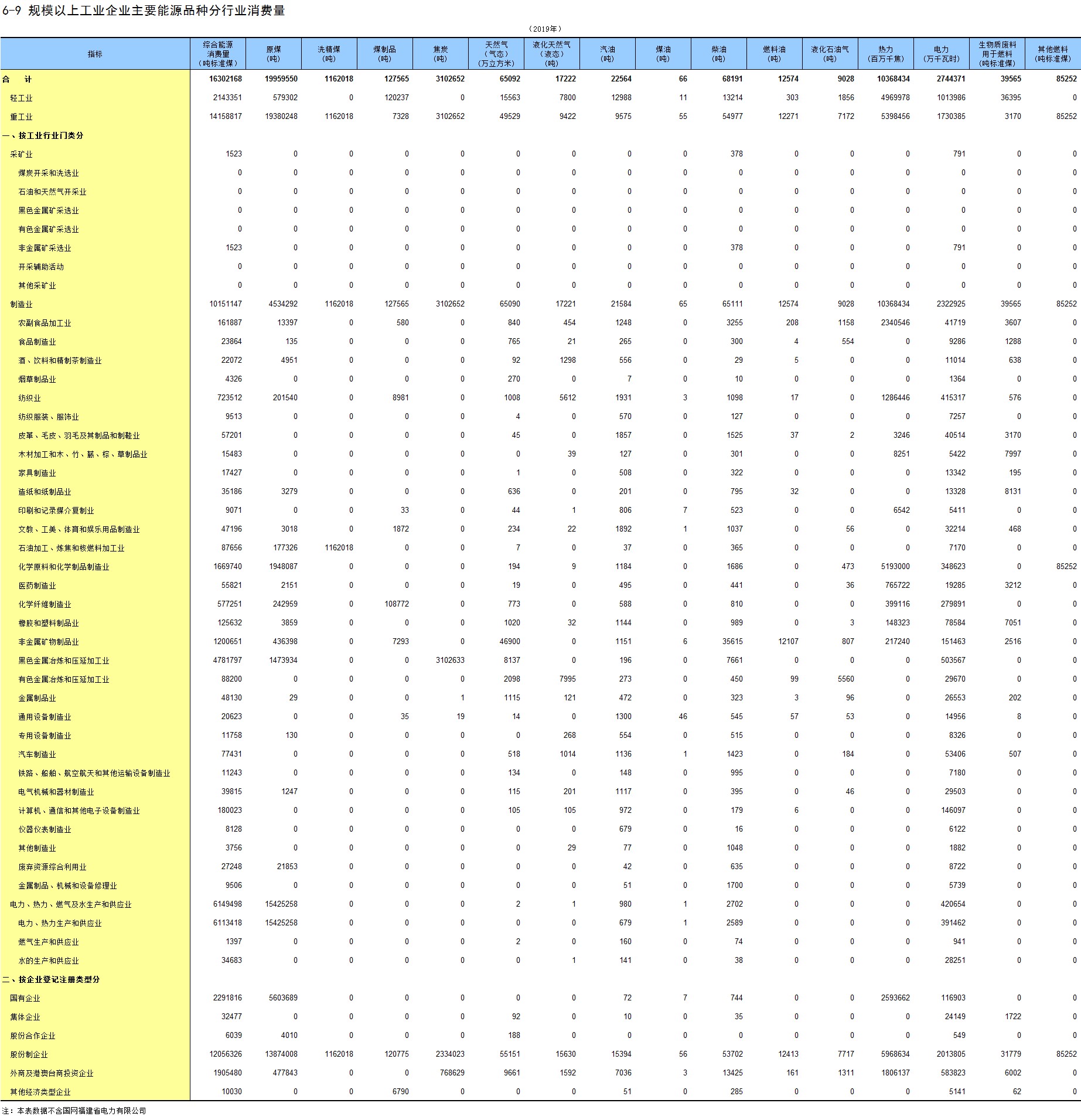1081x1120 pixels.
Task: Click 二、按企业登记注册类型分 section heading
Action: click(51, 979)
